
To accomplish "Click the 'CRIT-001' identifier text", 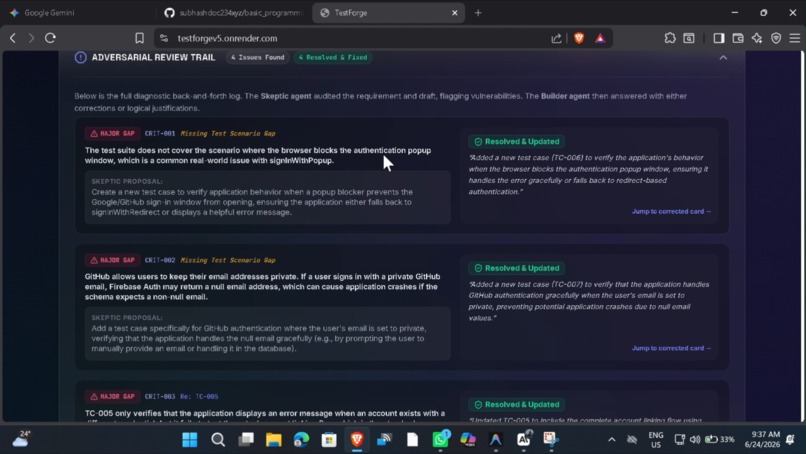I will coord(160,134).
